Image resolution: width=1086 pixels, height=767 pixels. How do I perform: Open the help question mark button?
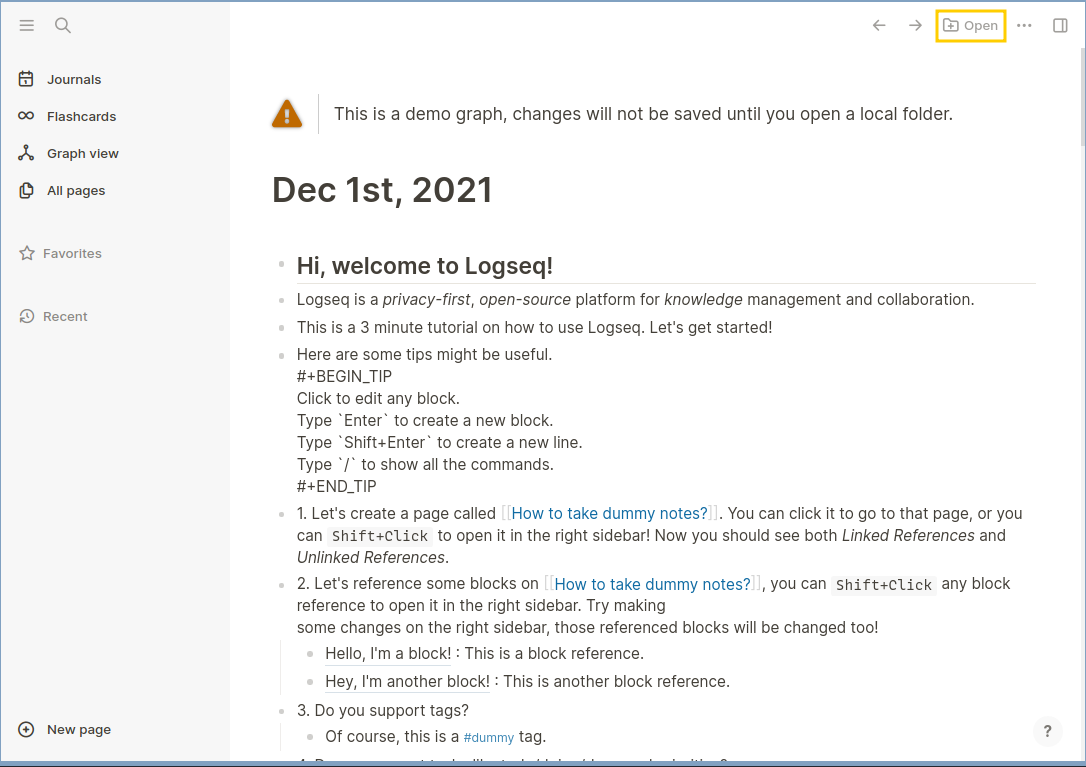[1047, 731]
